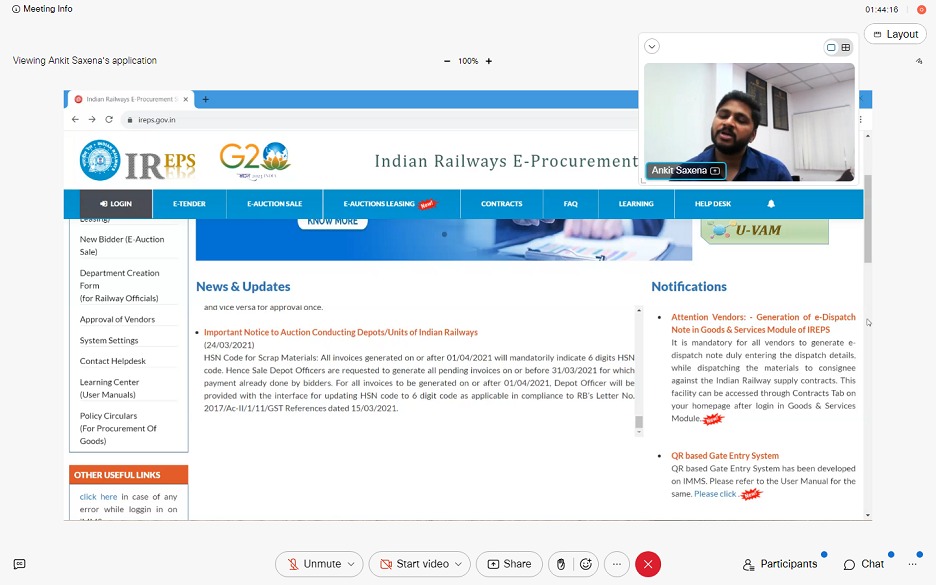Open Meeting Info panel
This screenshot has height=585, width=936.
pos(42,9)
